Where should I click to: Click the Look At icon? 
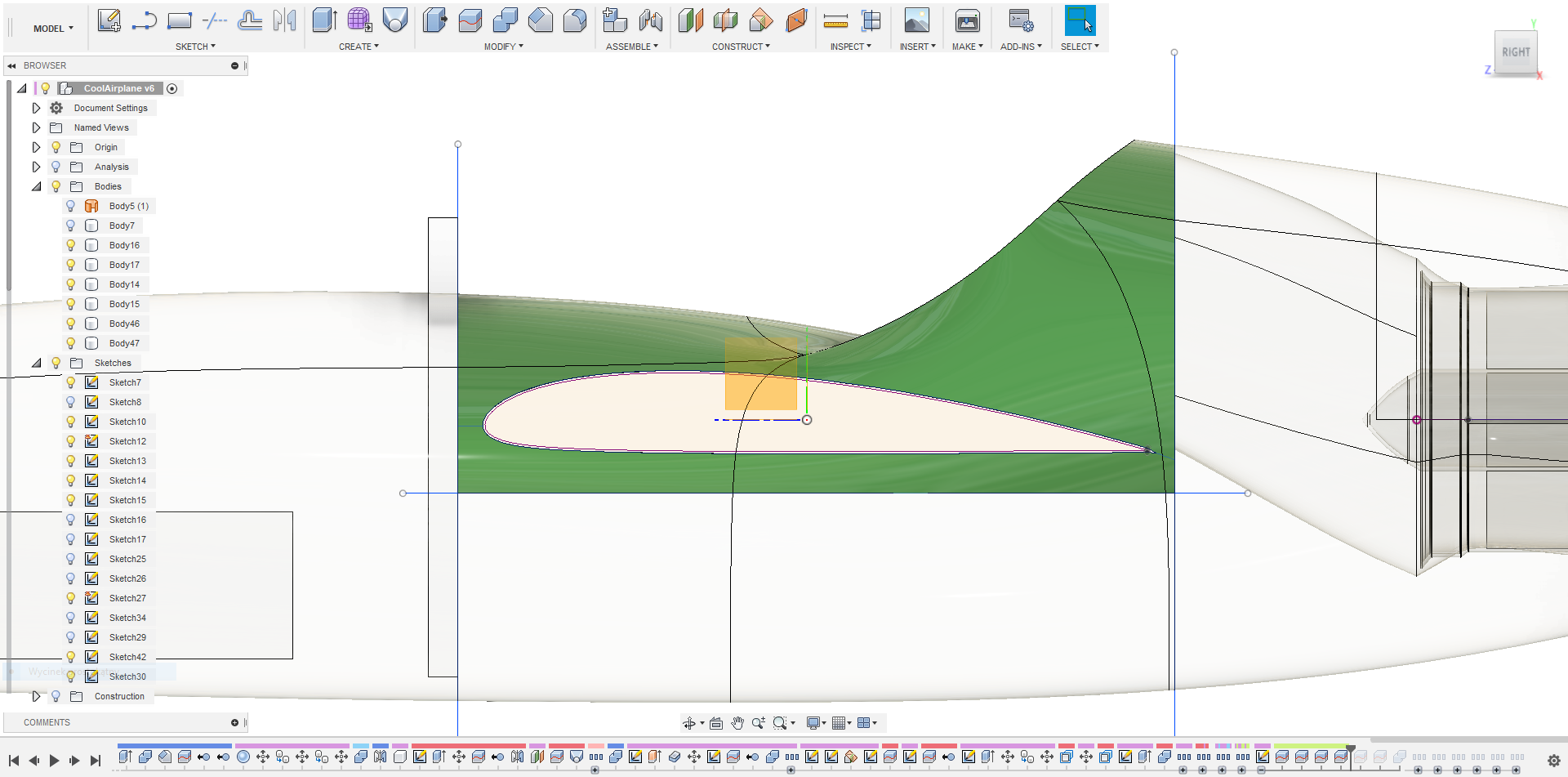click(x=716, y=723)
